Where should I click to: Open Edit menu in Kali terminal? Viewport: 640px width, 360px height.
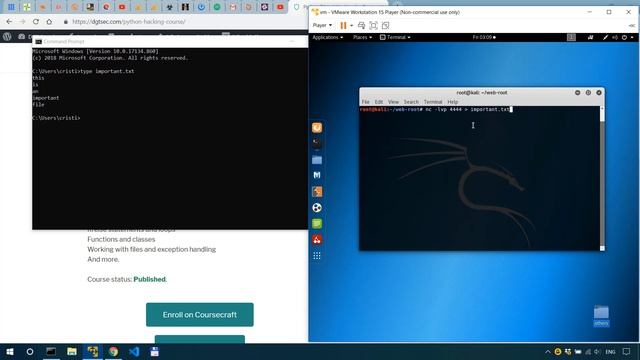click(379, 102)
